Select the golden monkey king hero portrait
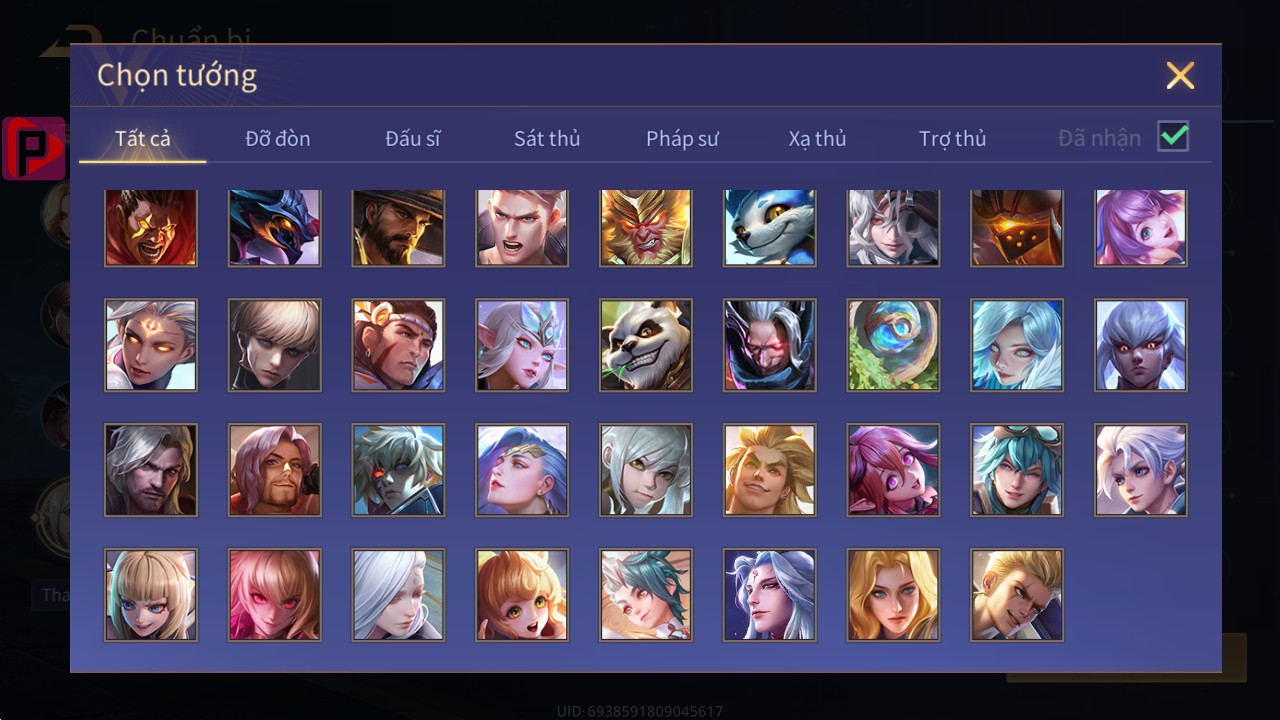The height and width of the screenshot is (720, 1280). click(x=646, y=228)
